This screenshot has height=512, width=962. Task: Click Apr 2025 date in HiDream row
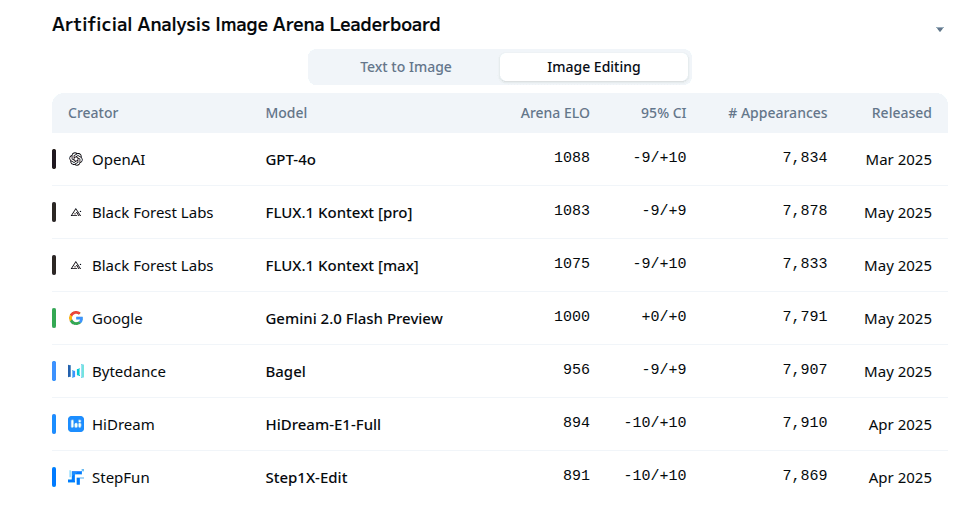[x=900, y=425]
